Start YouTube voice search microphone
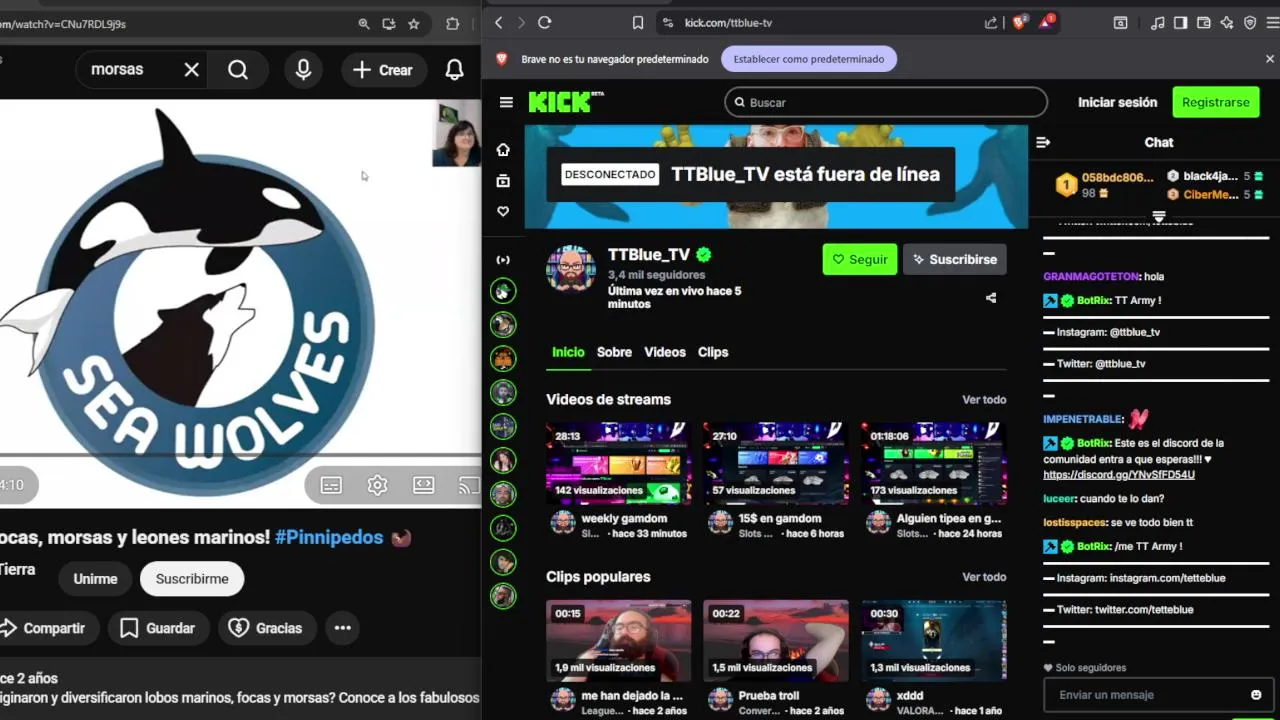The width and height of the screenshot is (1280, 720). pyautogui.click(x=303, y=69)
